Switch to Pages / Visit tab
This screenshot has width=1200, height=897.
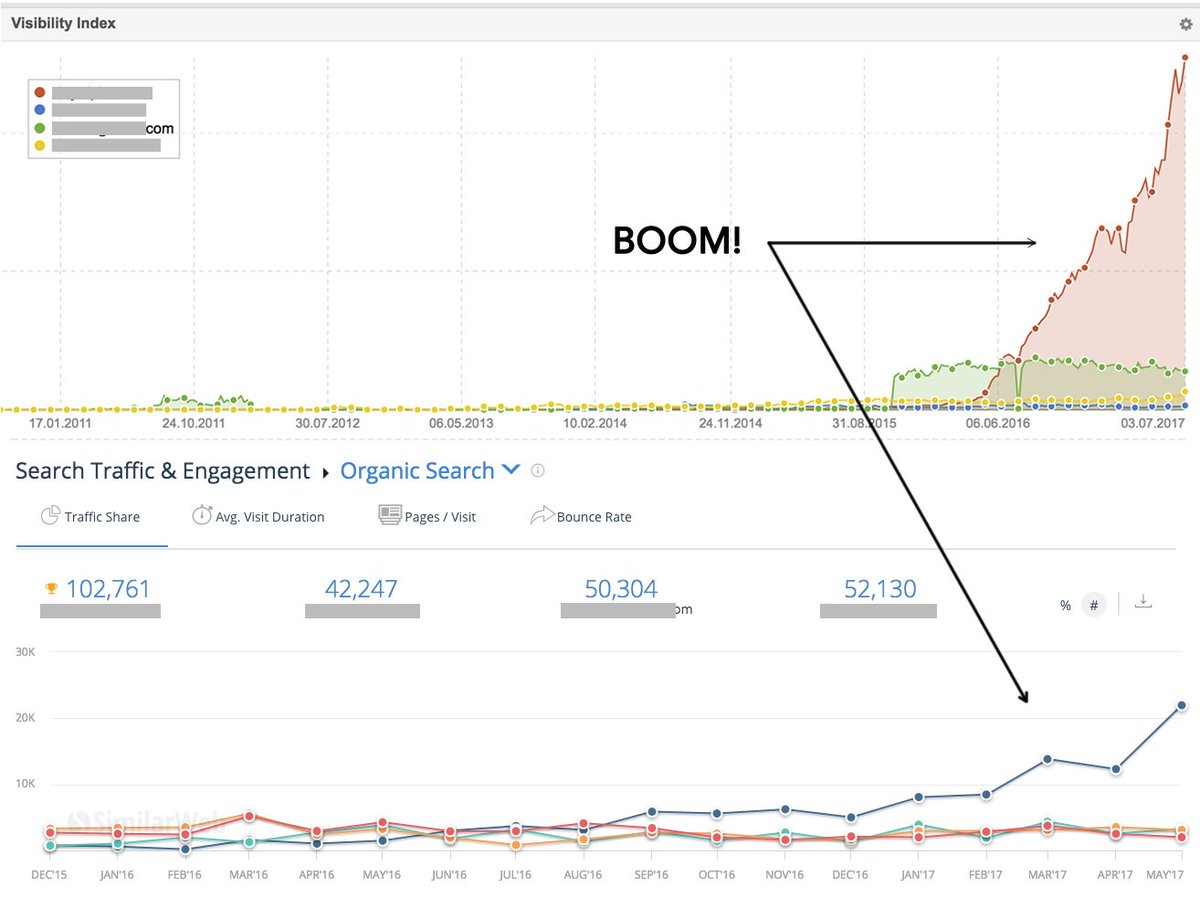pos(427,517)
